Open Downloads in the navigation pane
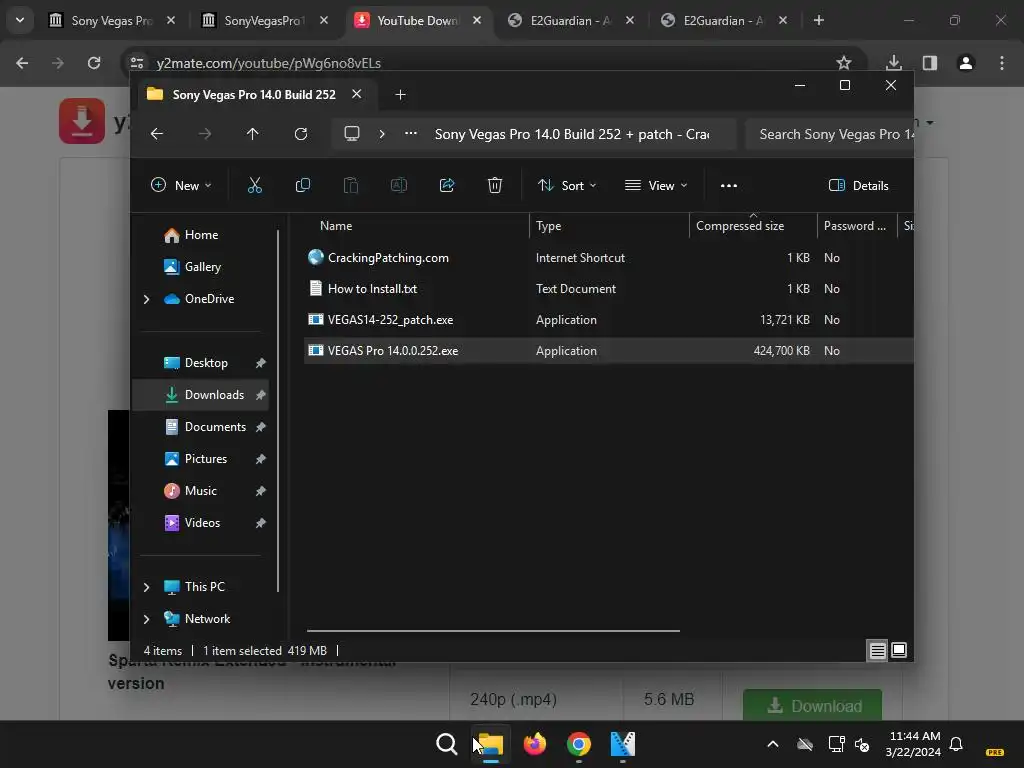1024x768 pixels. [x=200, y=395]
